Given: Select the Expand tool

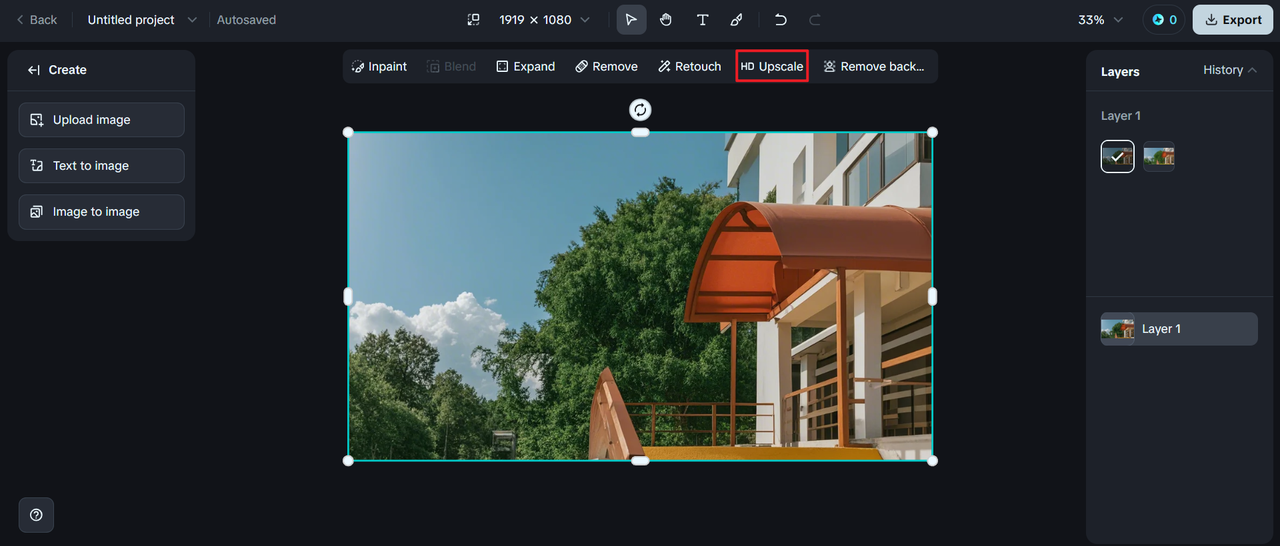Looking at the screenshot, I should click(x=525, y=67).
